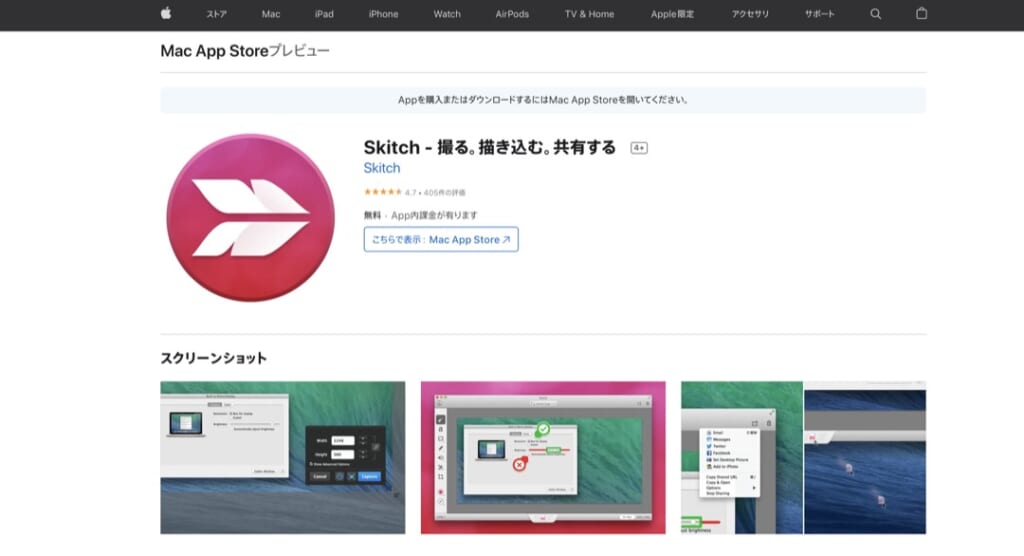This screenshot has width=1024, height=556.
Task: Open the iPad menu item
Action: click(324, 14)
